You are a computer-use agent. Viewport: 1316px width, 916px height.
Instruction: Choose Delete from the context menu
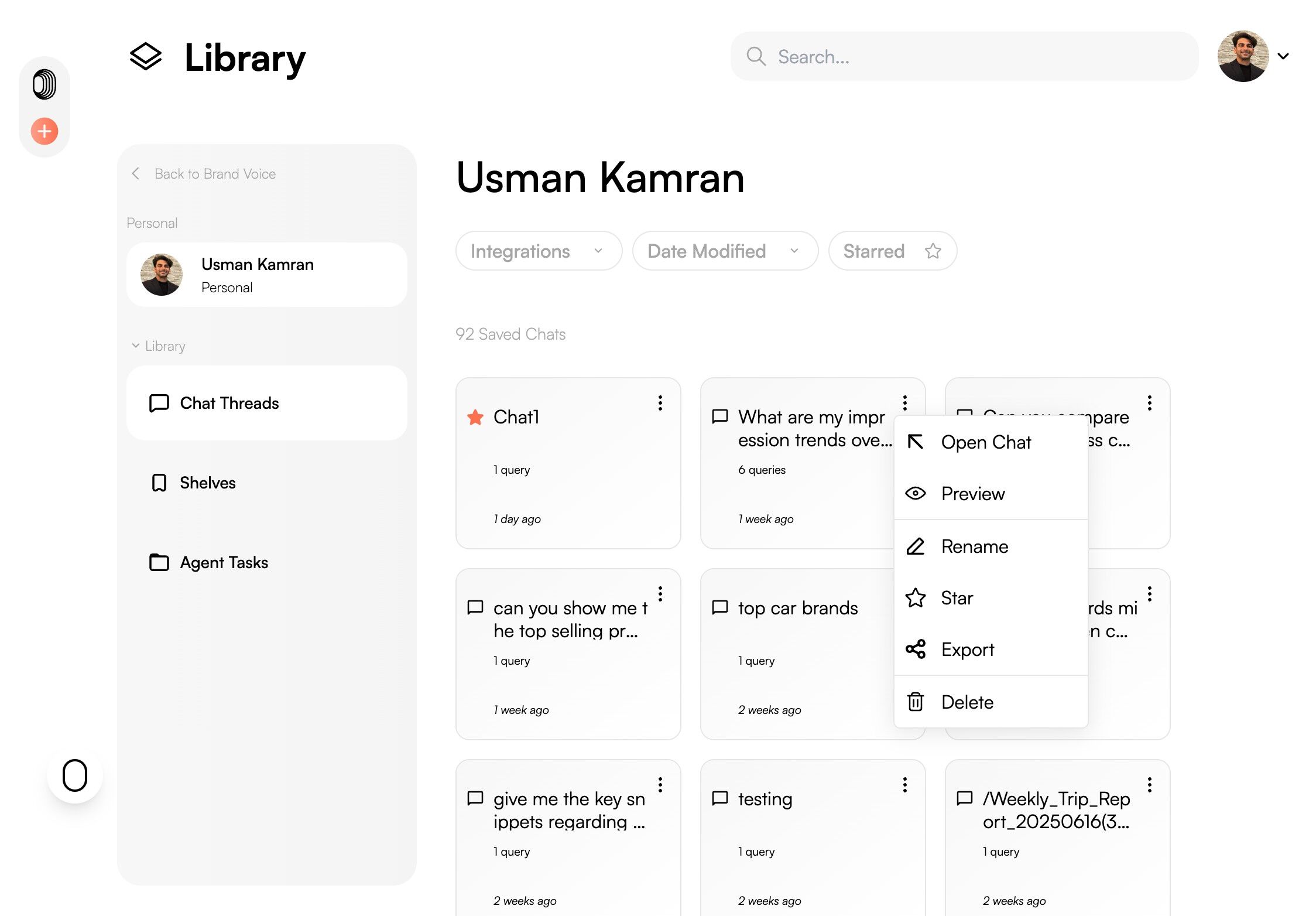click(967, 702)
